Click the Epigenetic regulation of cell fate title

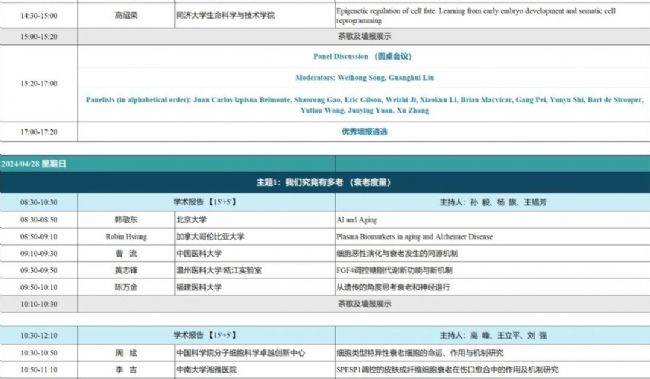click(476, 15)
